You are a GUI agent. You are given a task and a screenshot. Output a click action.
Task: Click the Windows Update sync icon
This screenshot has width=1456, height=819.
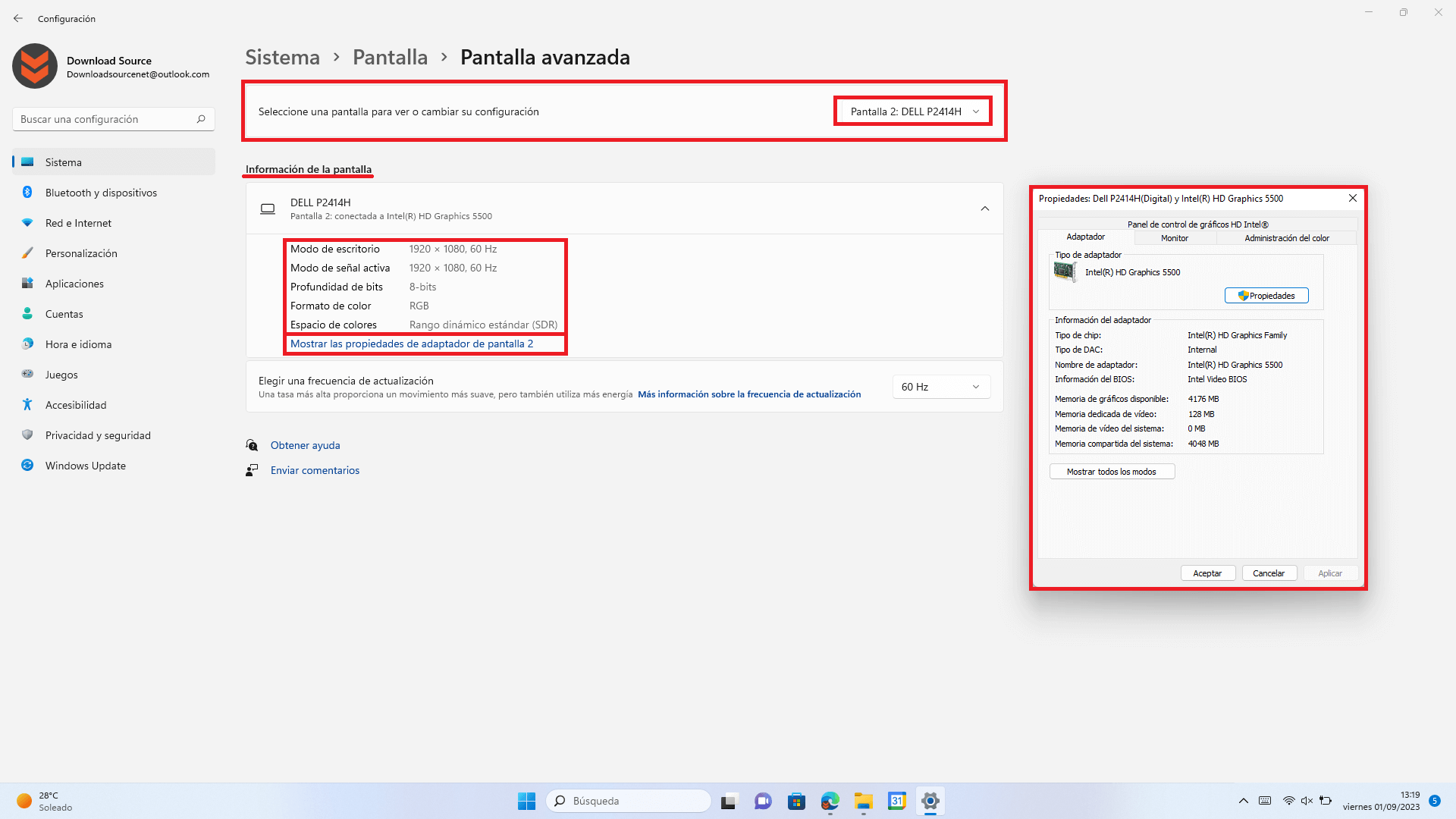[27, 465]
